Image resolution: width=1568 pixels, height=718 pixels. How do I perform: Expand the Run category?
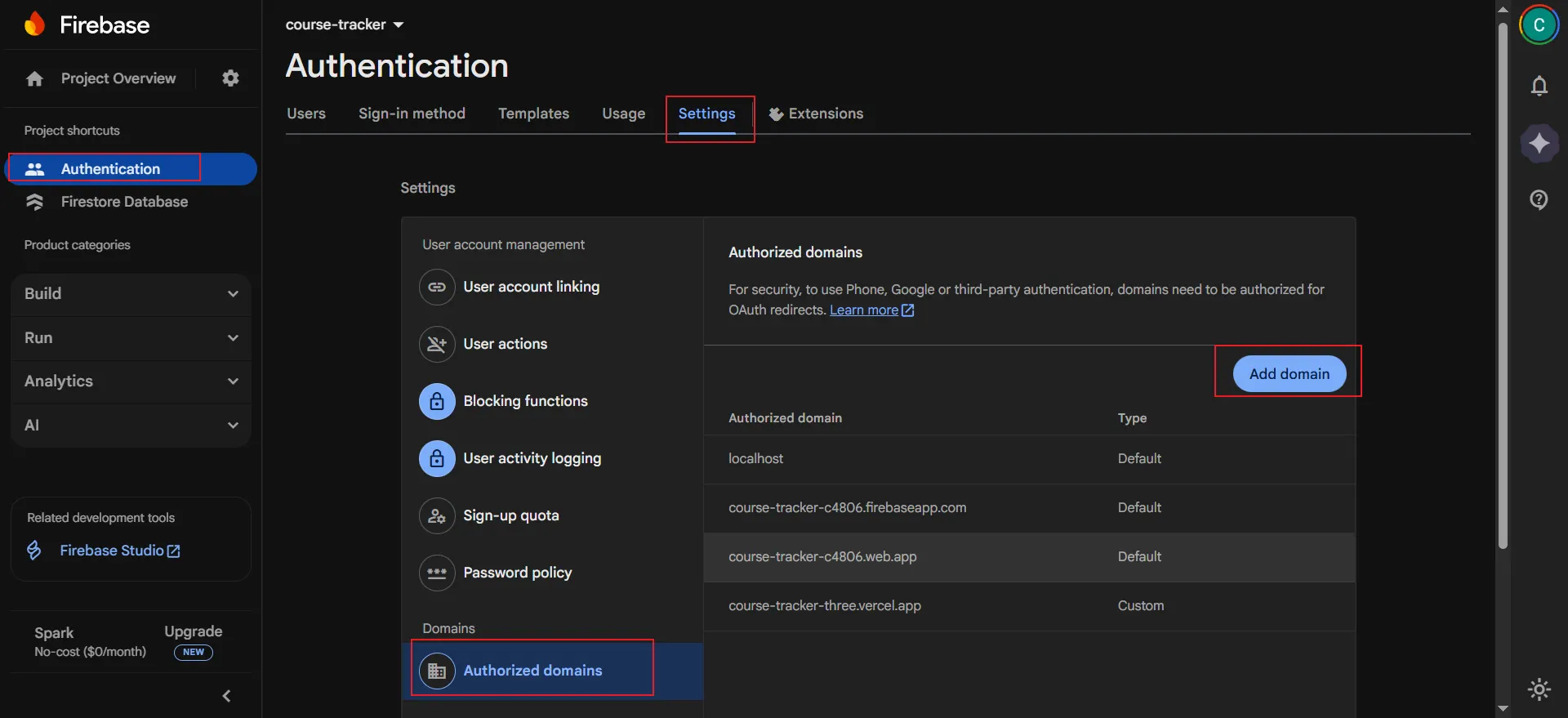click(131, 338)
